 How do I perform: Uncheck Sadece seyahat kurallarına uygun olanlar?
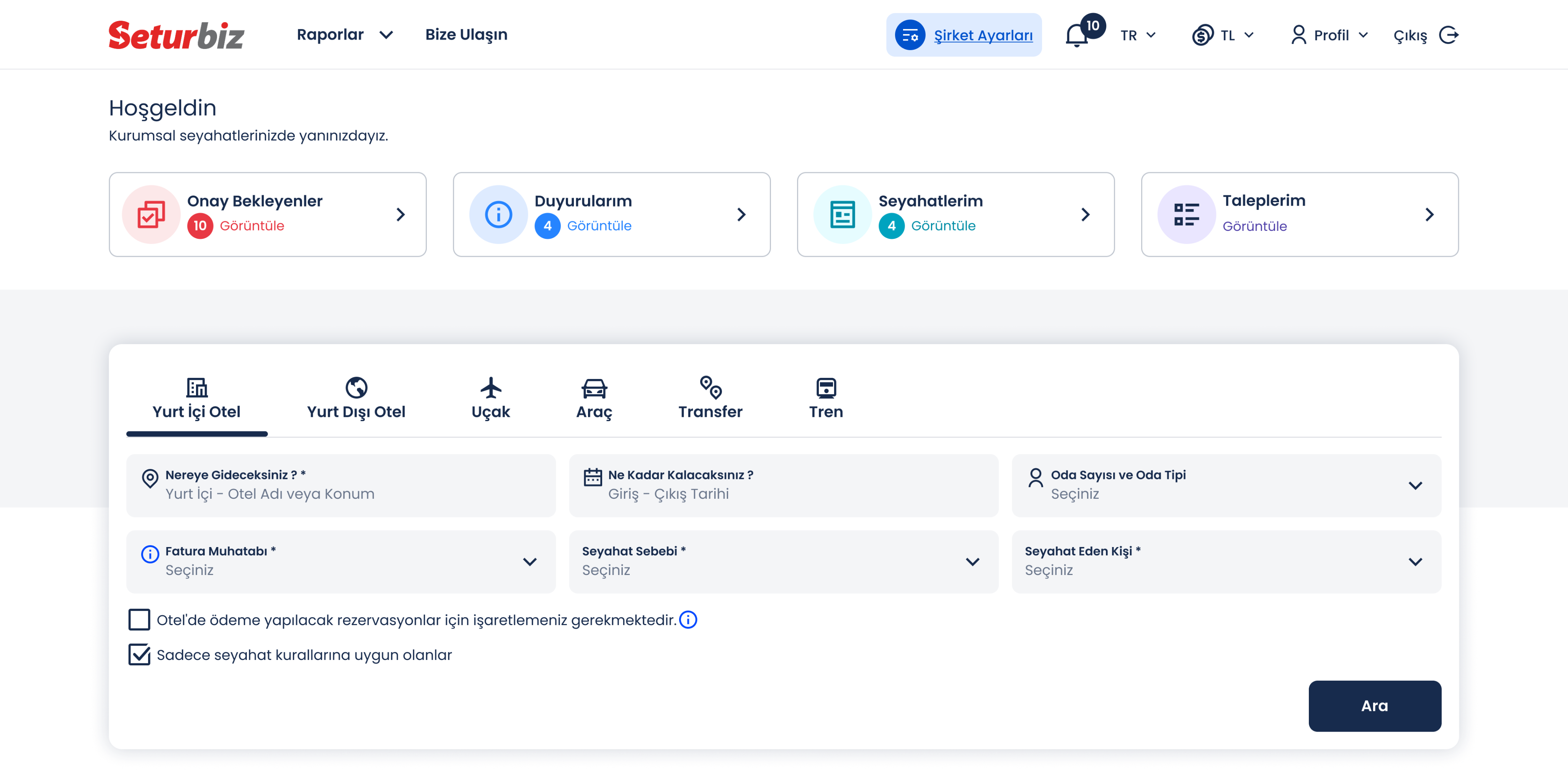pyautogui.click(x=139, y=655)
